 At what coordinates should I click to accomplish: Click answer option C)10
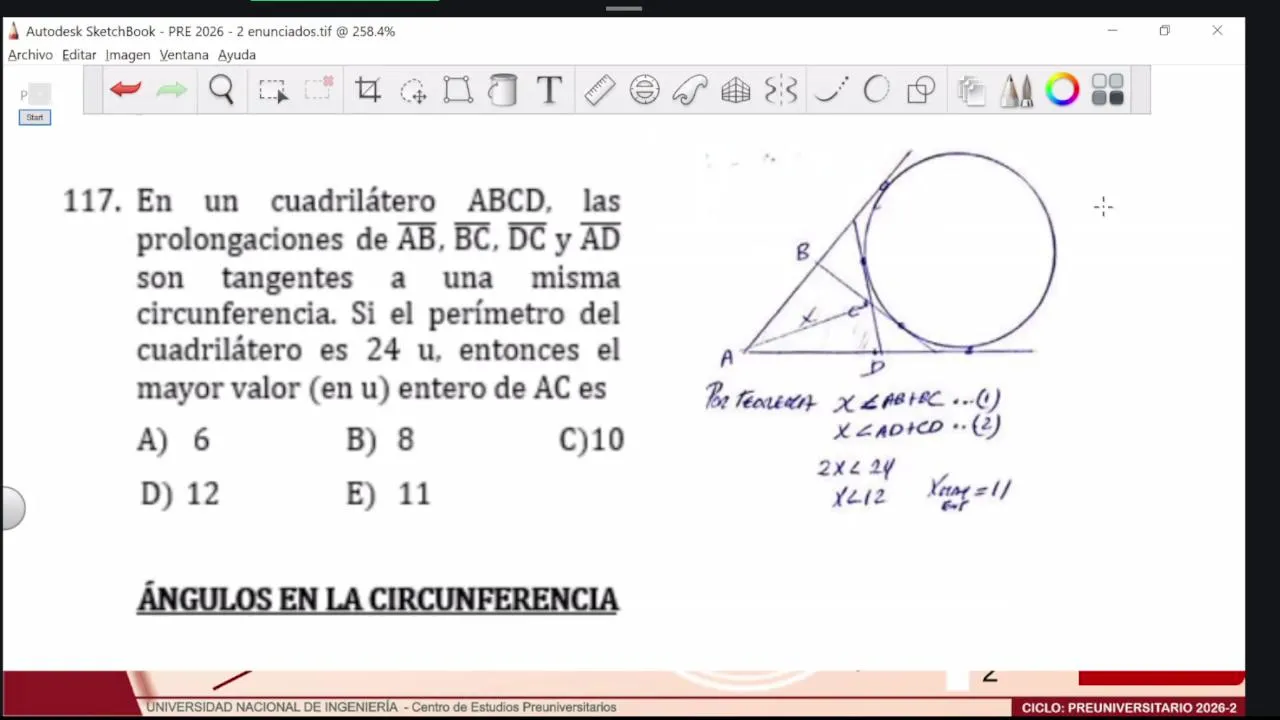tap(591, 440)
